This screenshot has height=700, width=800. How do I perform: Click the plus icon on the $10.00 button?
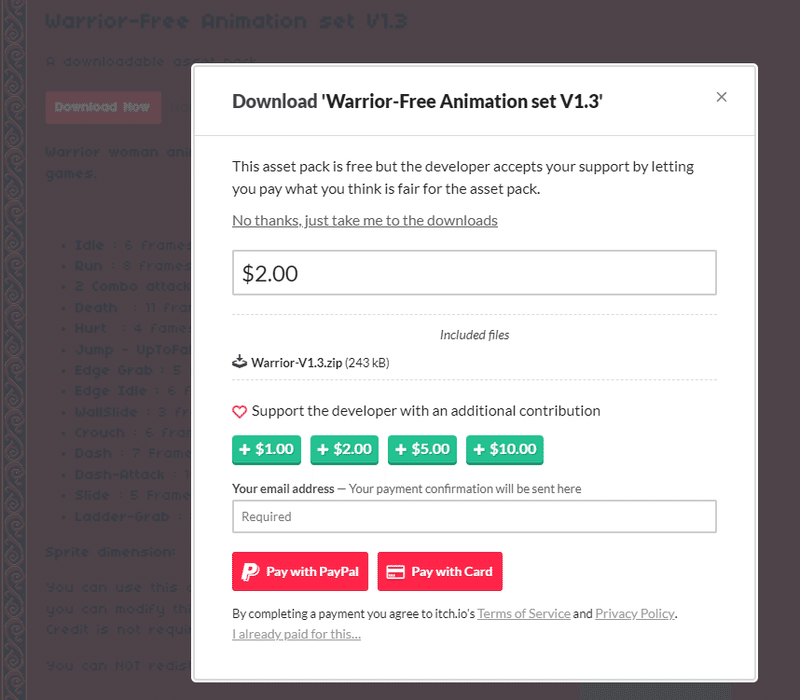click(x=477, y=450)
